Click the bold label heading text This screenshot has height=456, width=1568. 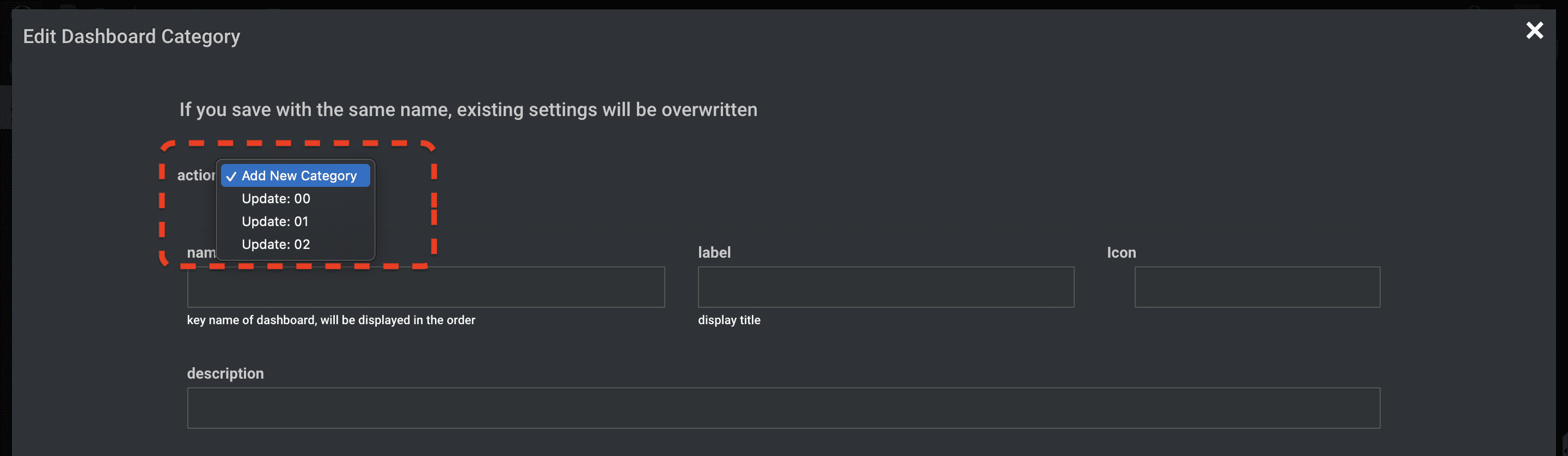coord(714,252)
